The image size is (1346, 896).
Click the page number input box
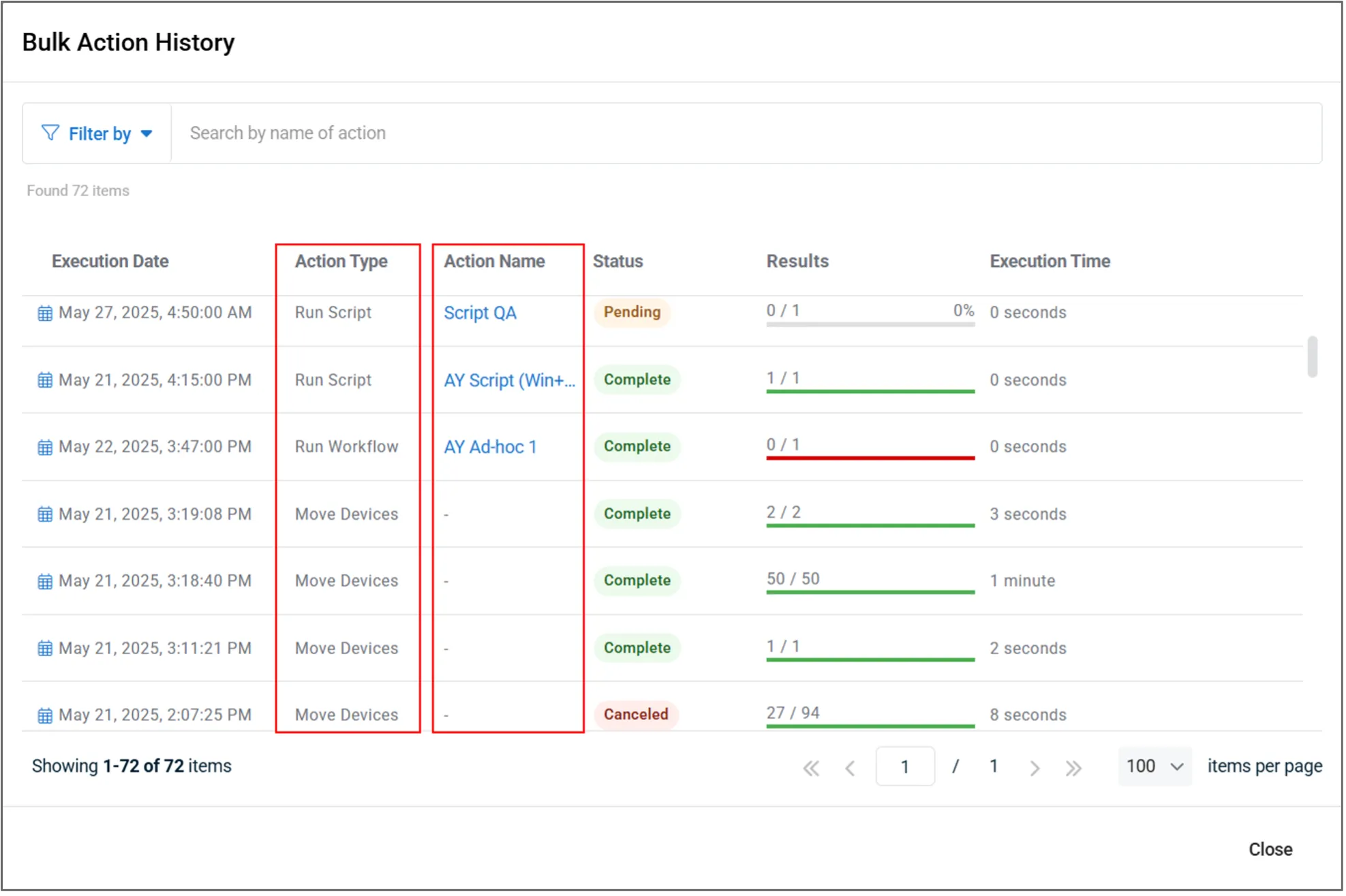(904, 767)
